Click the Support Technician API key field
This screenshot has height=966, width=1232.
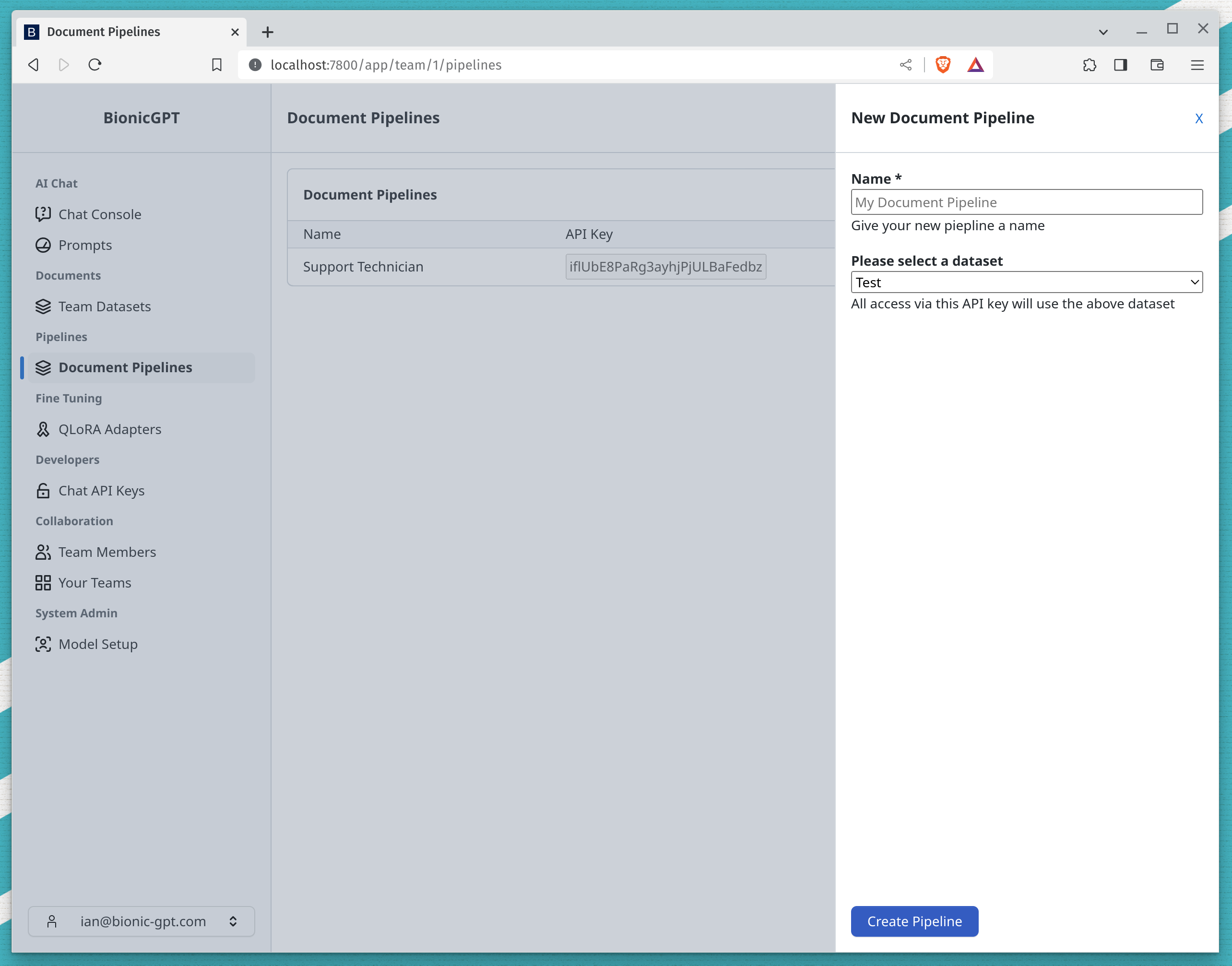(x=665, y=267)
